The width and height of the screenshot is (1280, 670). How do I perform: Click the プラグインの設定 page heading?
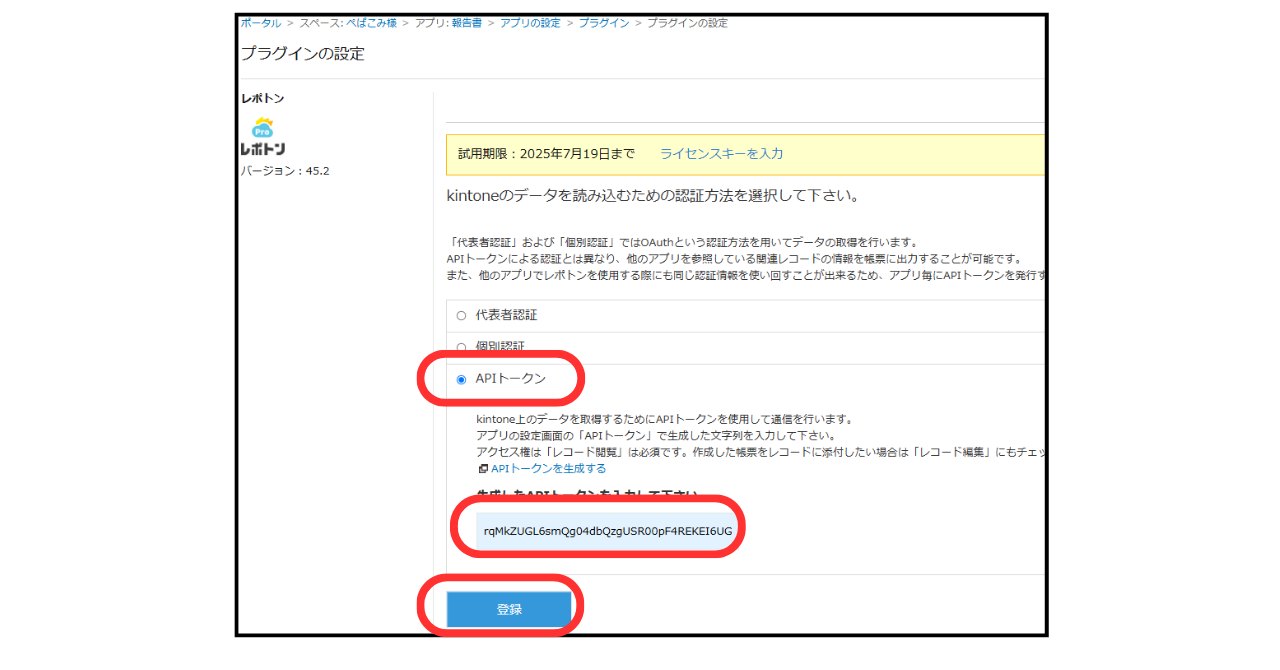pos(302,54)
